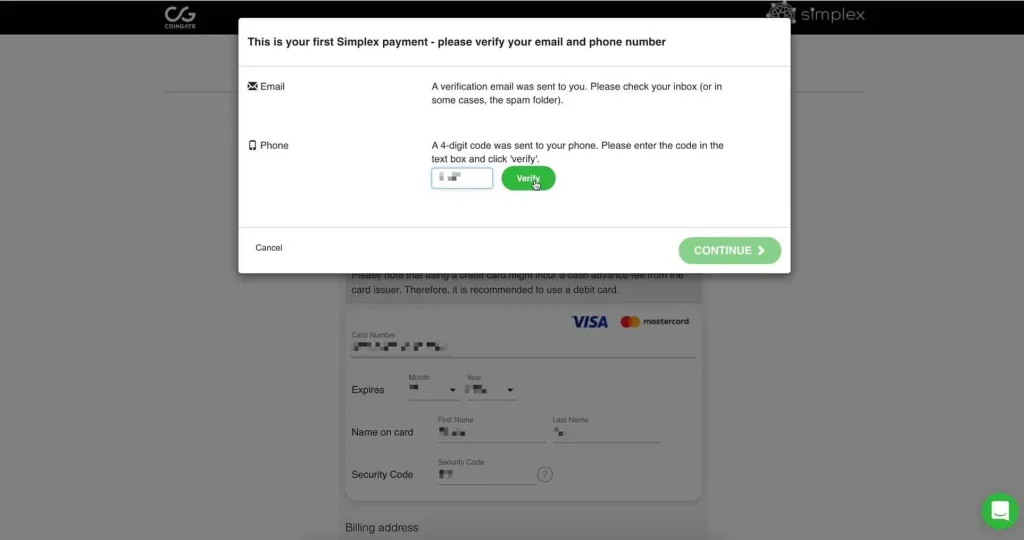Click the Last Name field
The width and height of the screenshot is (1024, 540).
(x=606, y=433)
